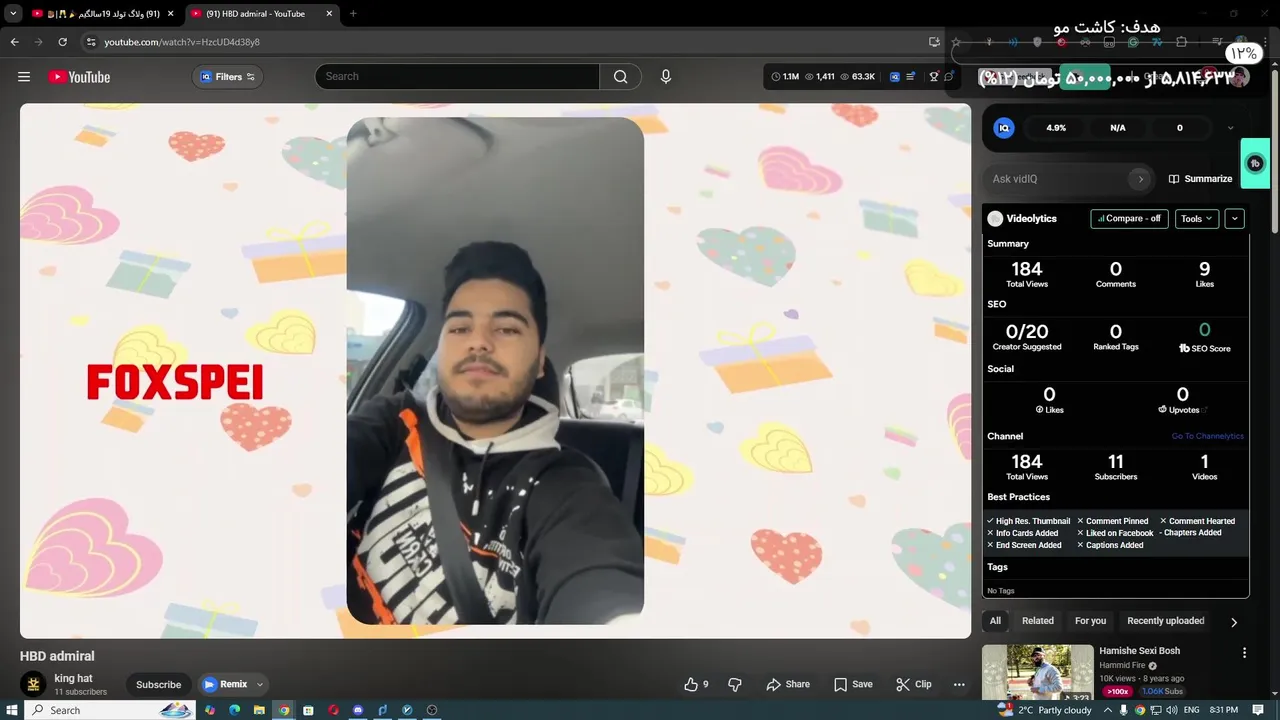
Task: Select the Related chip
Action: coord(1038,621)
